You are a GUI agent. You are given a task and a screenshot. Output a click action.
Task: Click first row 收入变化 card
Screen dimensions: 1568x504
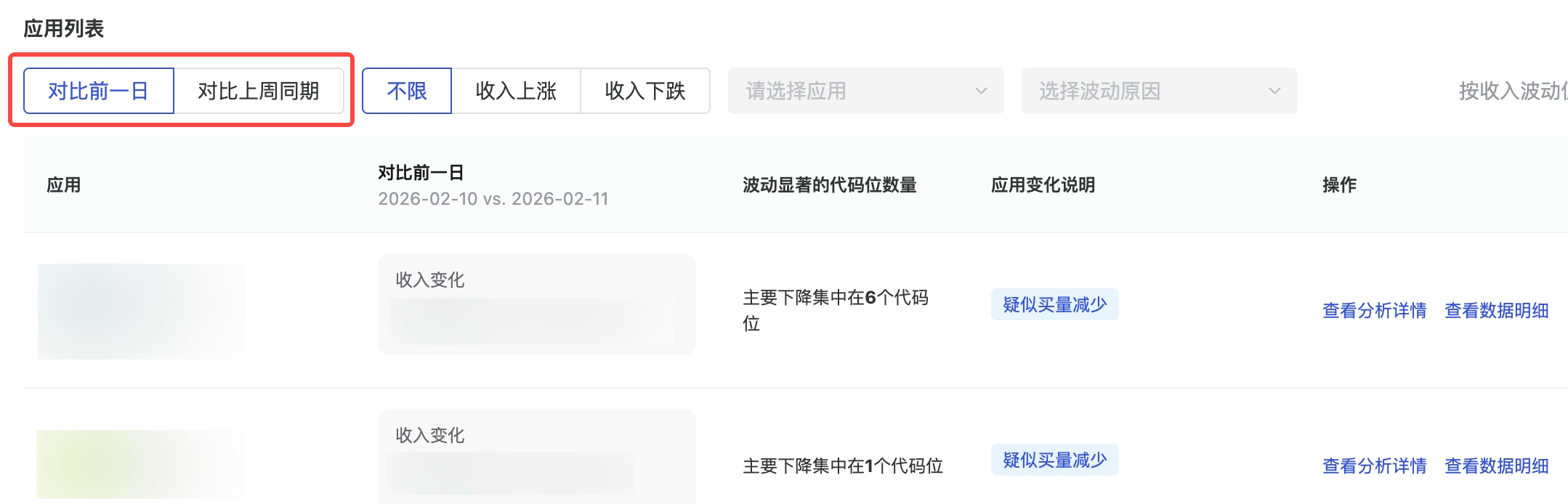(536, 304)
